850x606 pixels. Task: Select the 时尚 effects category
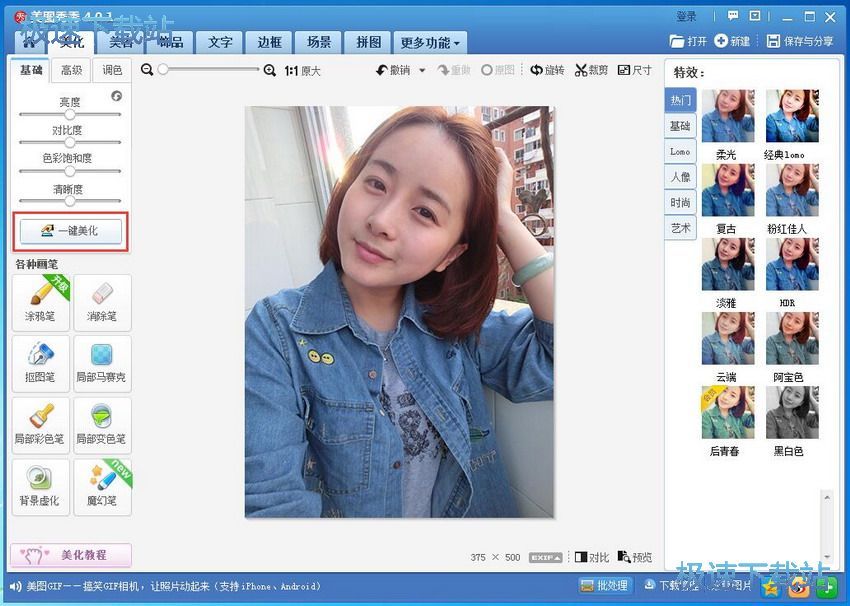tap(680, 202)
